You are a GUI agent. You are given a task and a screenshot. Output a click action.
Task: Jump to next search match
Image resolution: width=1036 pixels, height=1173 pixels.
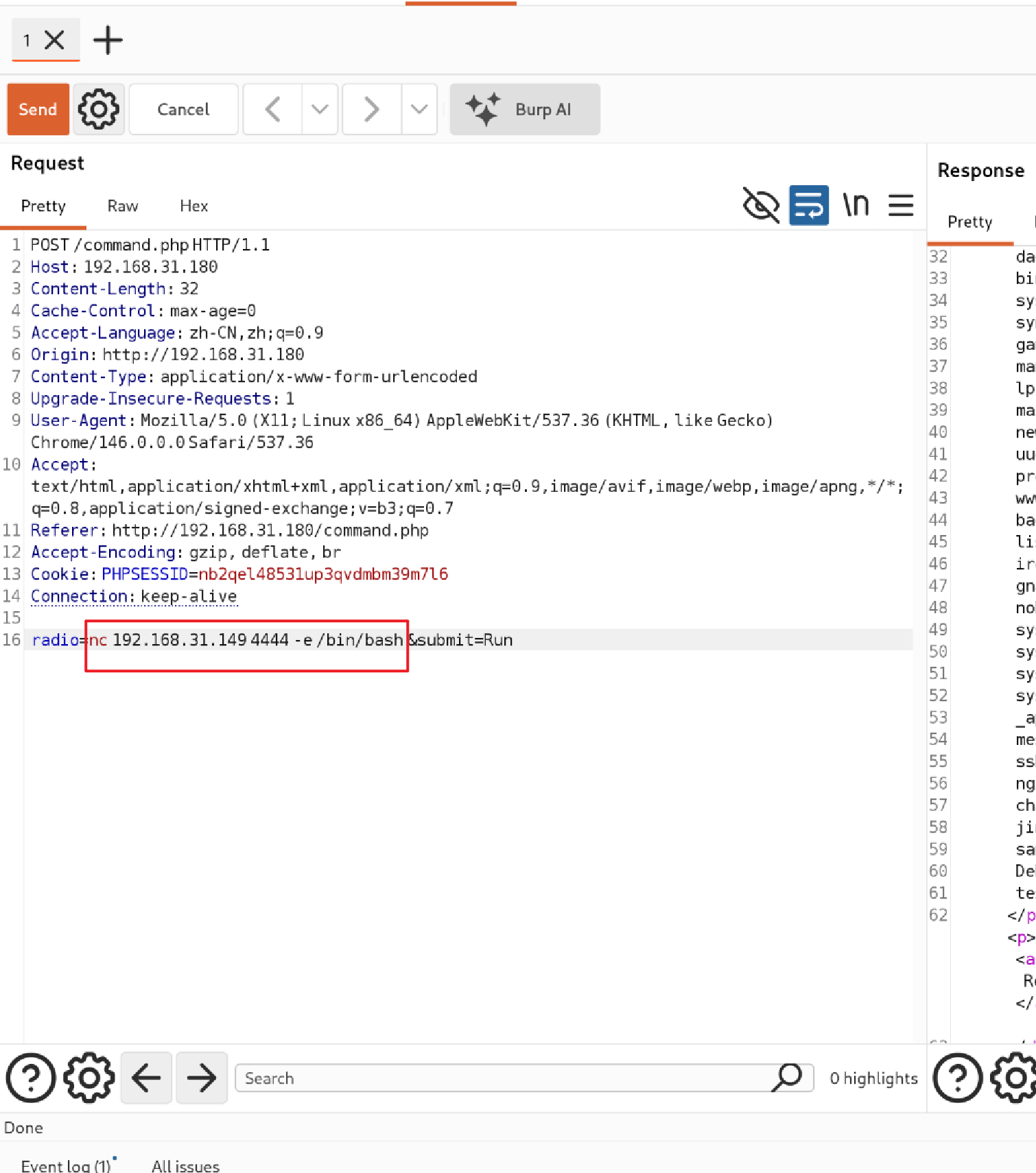202,1078
